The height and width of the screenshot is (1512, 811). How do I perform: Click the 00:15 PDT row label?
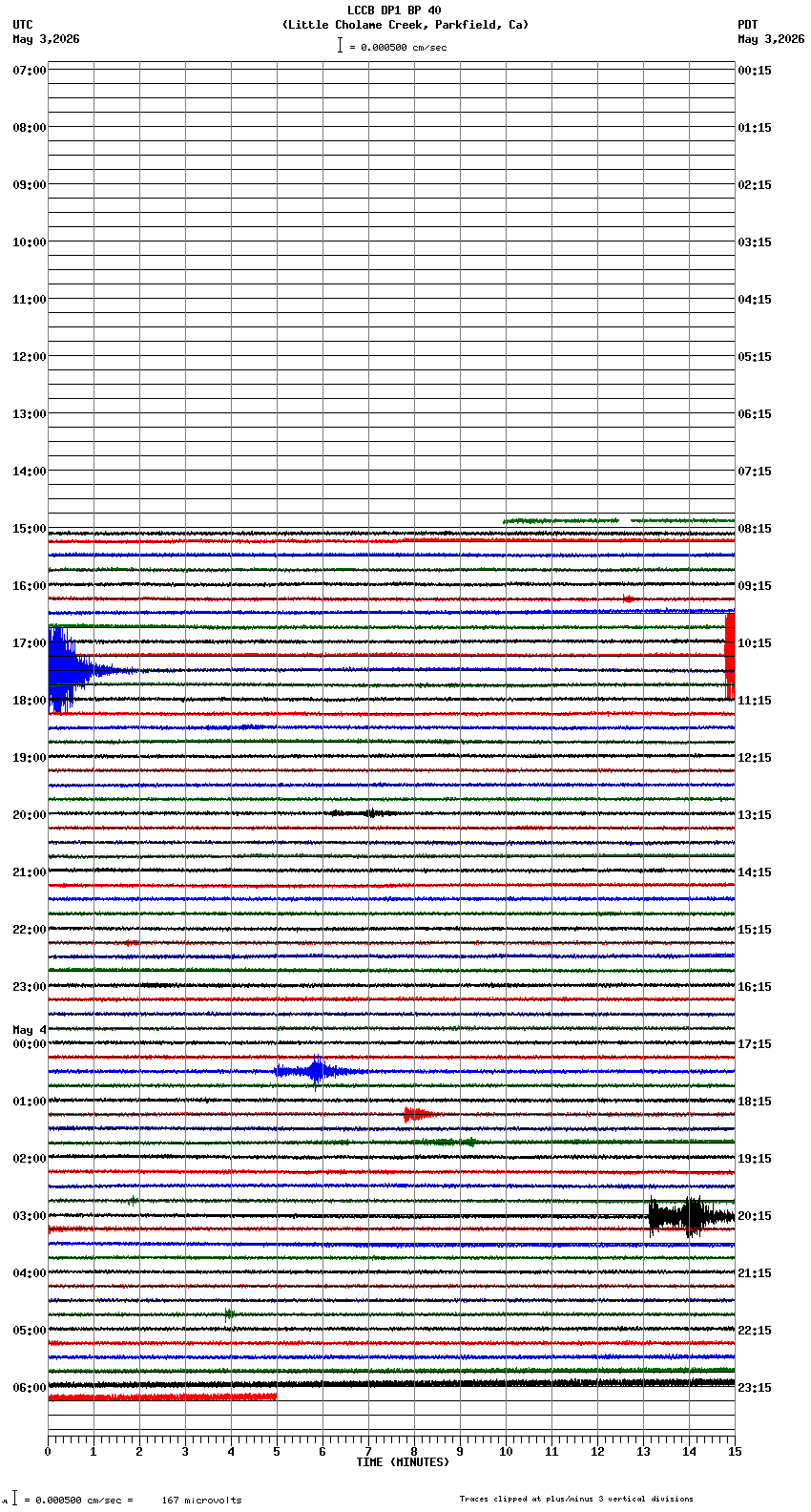[755, 71]
